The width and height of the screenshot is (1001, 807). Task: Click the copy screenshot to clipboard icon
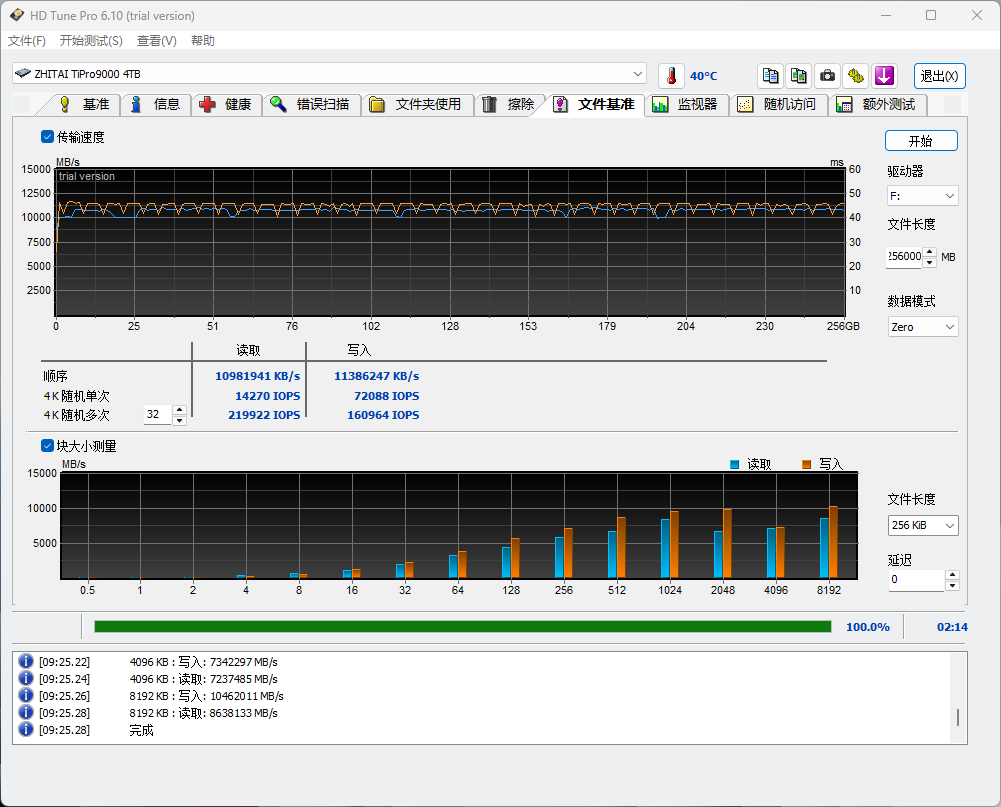[798, 76]
